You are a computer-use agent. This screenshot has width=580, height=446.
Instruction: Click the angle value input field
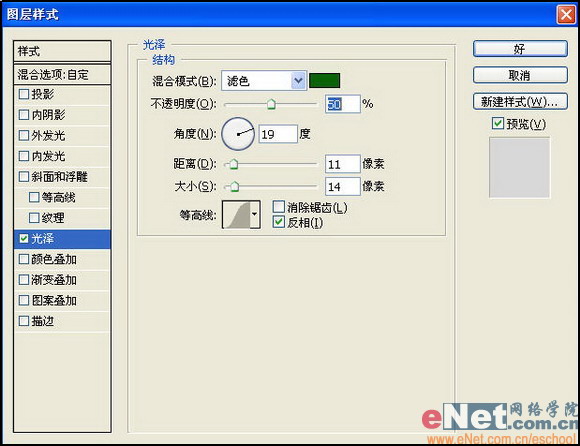point(278,134)
